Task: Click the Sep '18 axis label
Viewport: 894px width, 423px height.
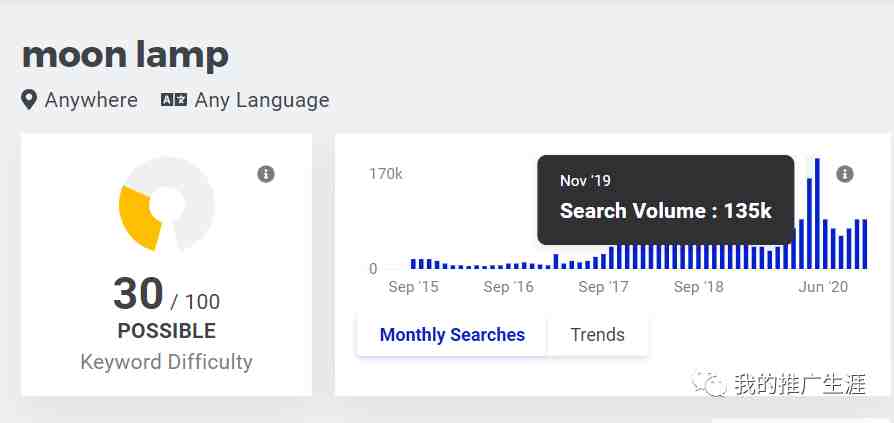Action: click(x=698, y=287)
